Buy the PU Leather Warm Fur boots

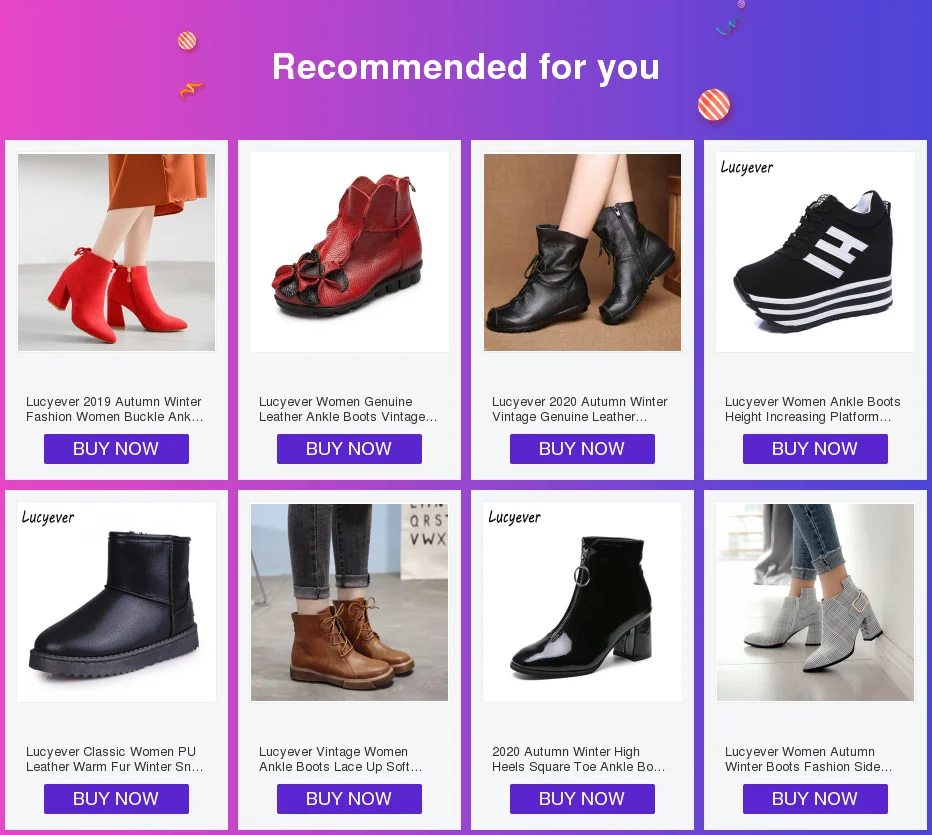point(116,799)
